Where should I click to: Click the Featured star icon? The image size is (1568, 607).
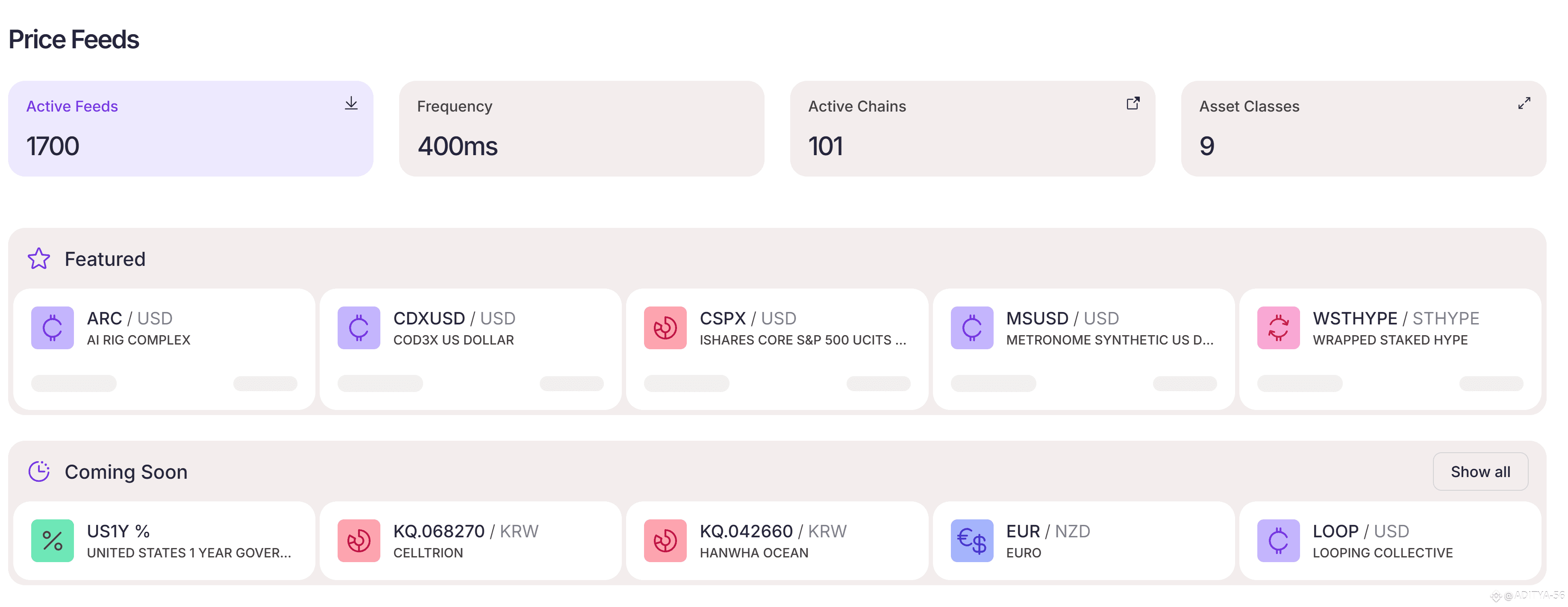coord(39,259)
